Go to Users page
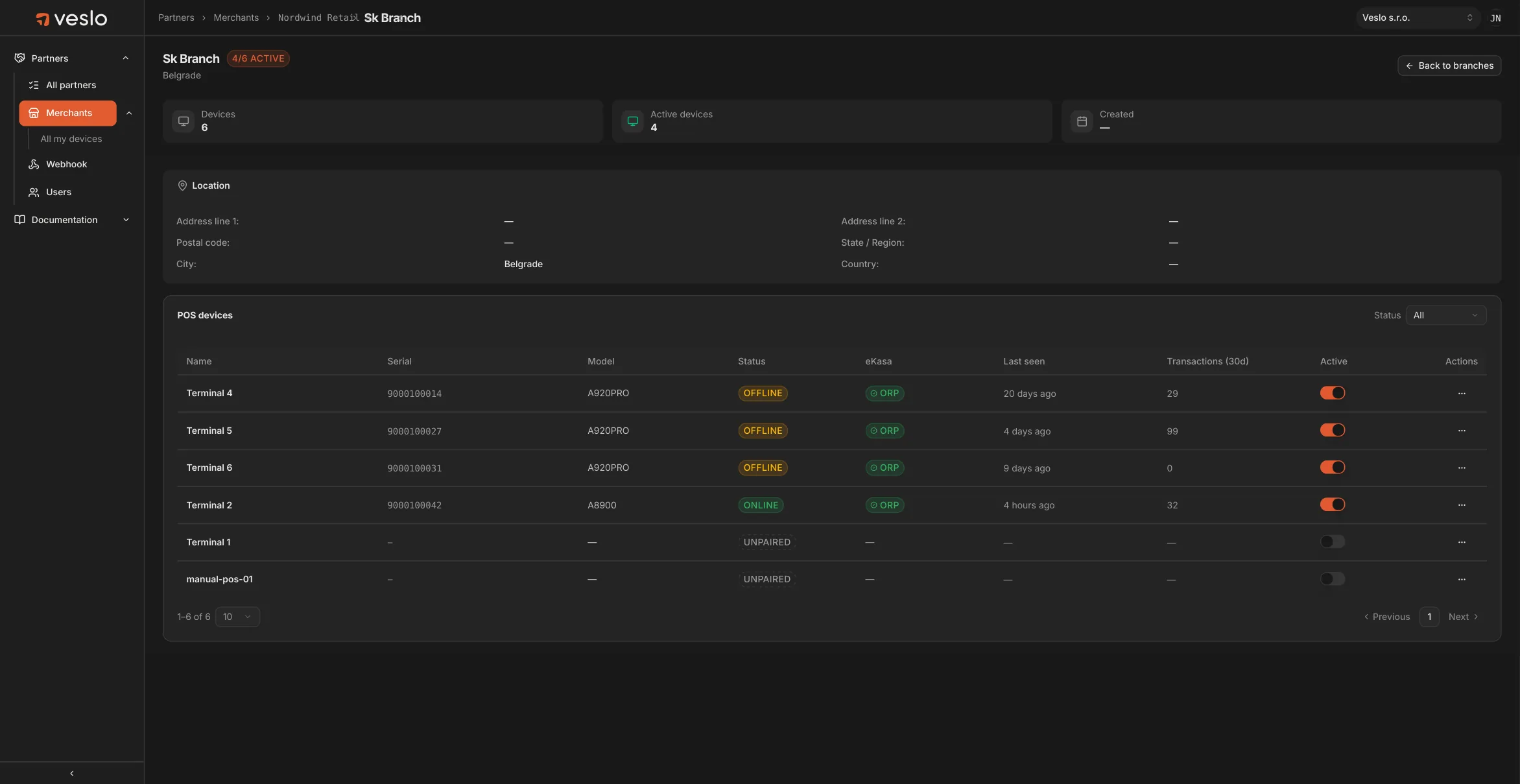Image resolution: width=1520 pixels, height=784 pixels. pyautogui.click(x=58, y=192)
